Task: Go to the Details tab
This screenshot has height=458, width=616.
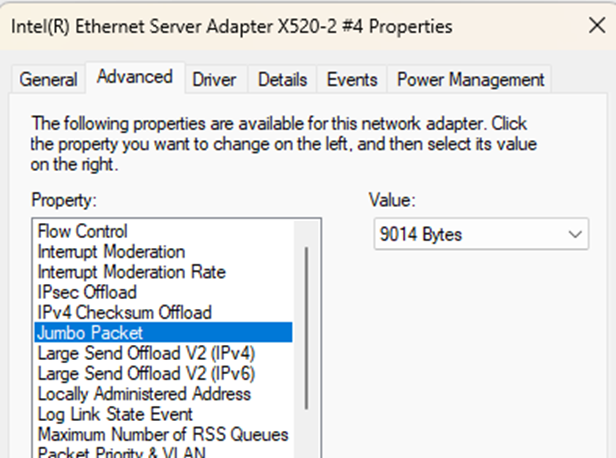Action: (x=281, y=79)
